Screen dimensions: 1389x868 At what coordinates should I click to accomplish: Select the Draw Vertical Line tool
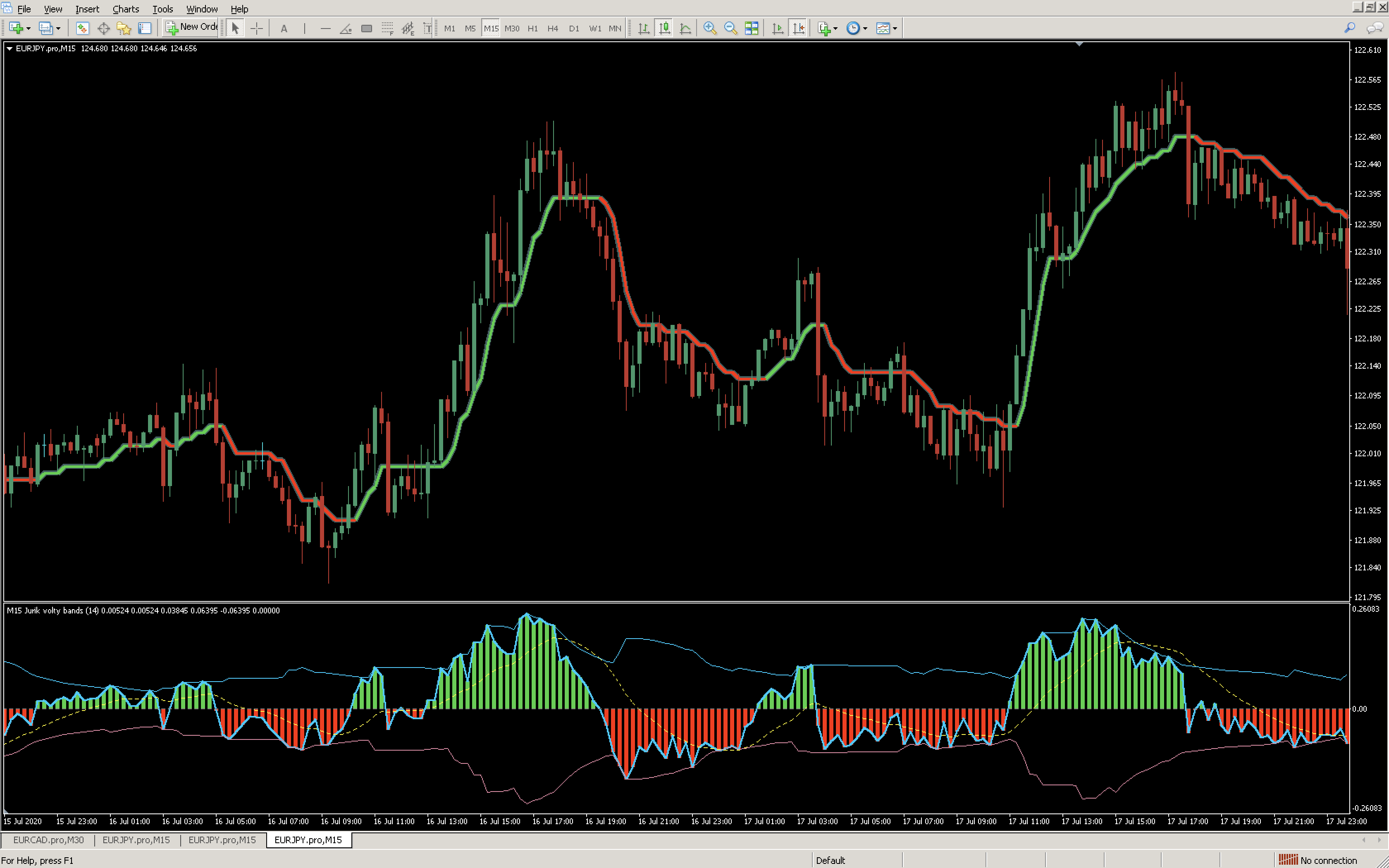pyautogui.click(x=305, y=28)
